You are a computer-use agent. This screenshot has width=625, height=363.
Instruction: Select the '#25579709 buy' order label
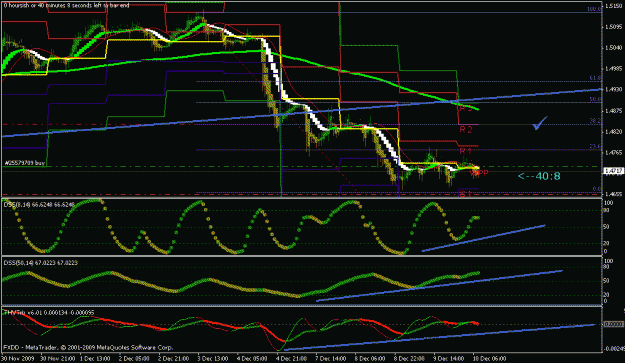click(x=25, y=163)
